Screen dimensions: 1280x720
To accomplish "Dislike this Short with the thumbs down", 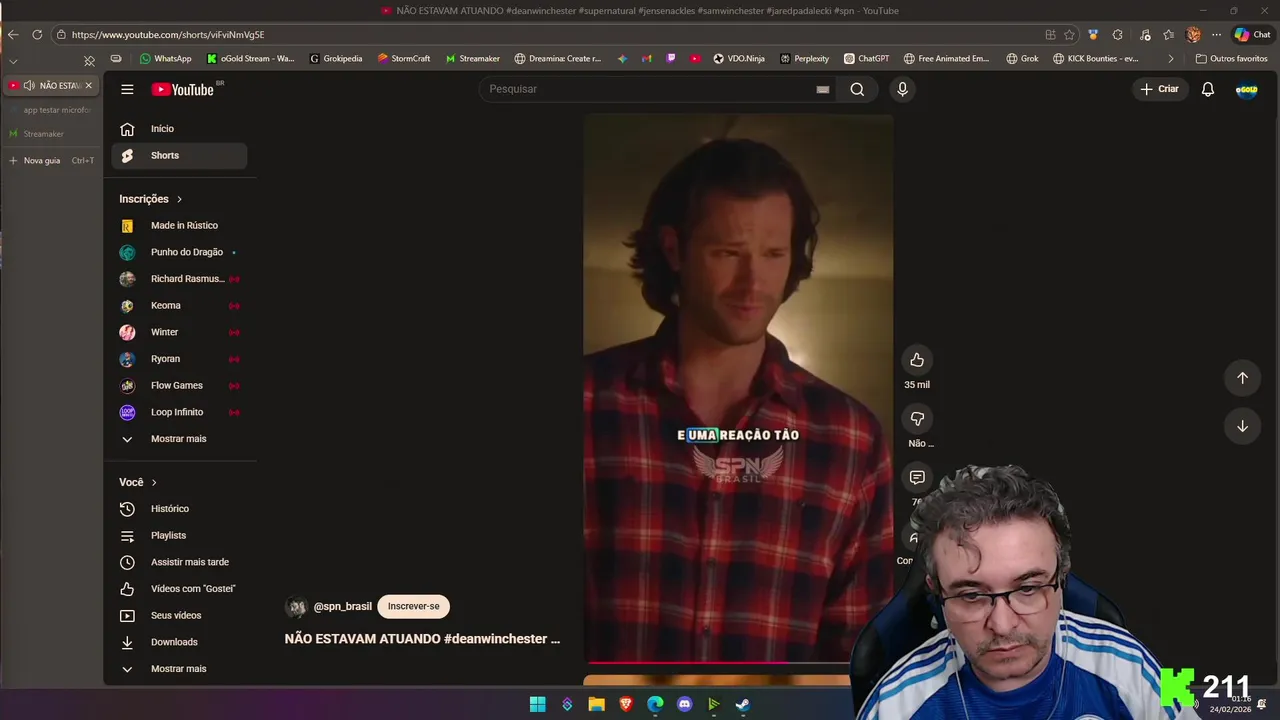I will (917, 418).
